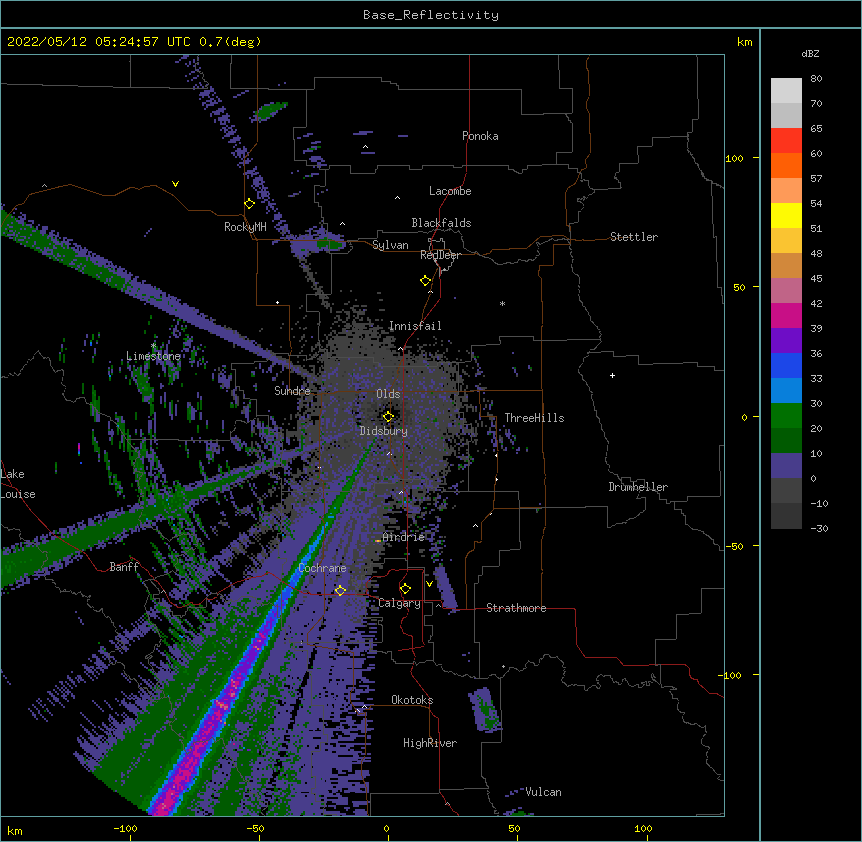
Task: Click the Lacombe city label
Action: pos(450,191)
